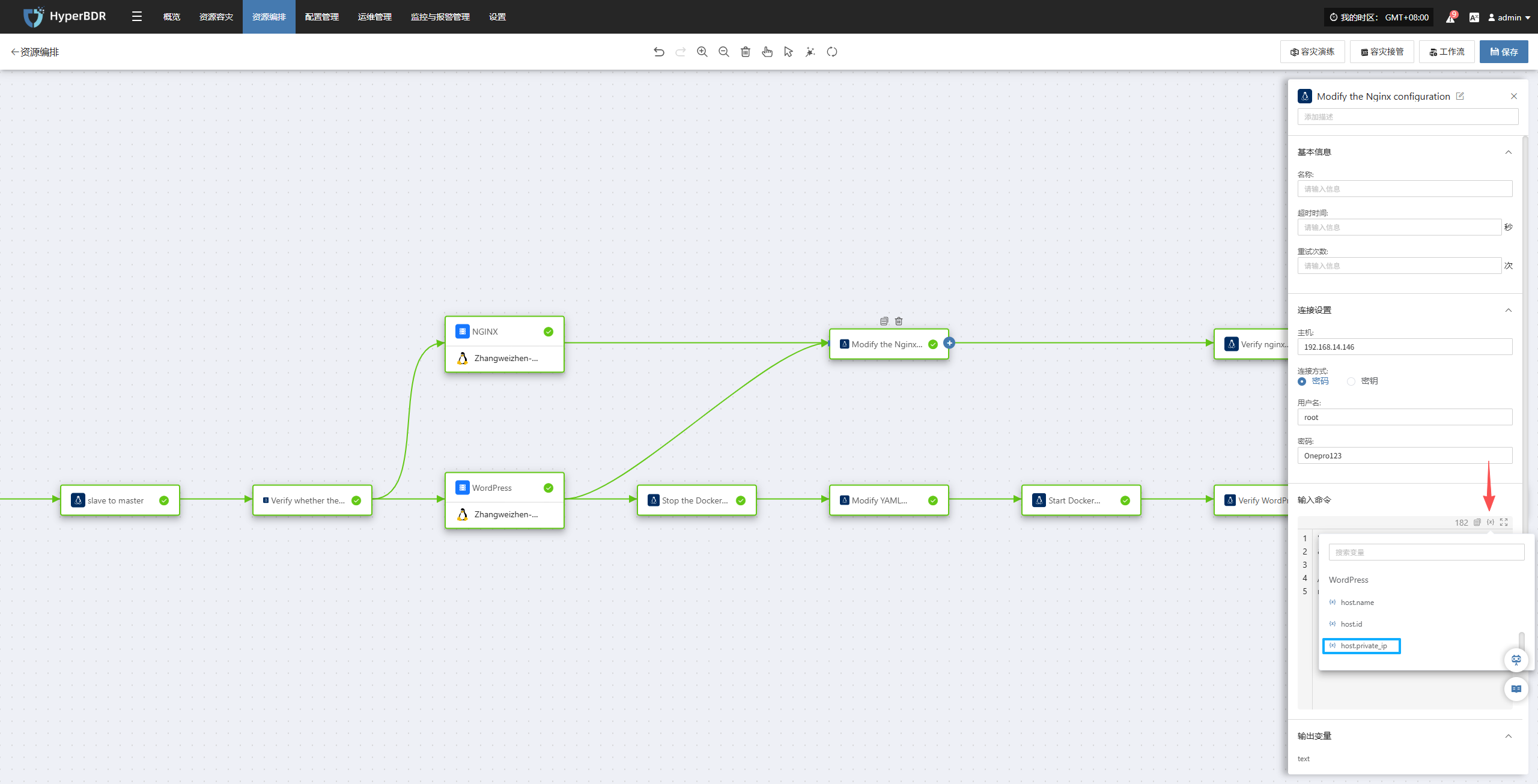Click the zoom out magnifier icon
1538x784 pixels.
(723, 52)
